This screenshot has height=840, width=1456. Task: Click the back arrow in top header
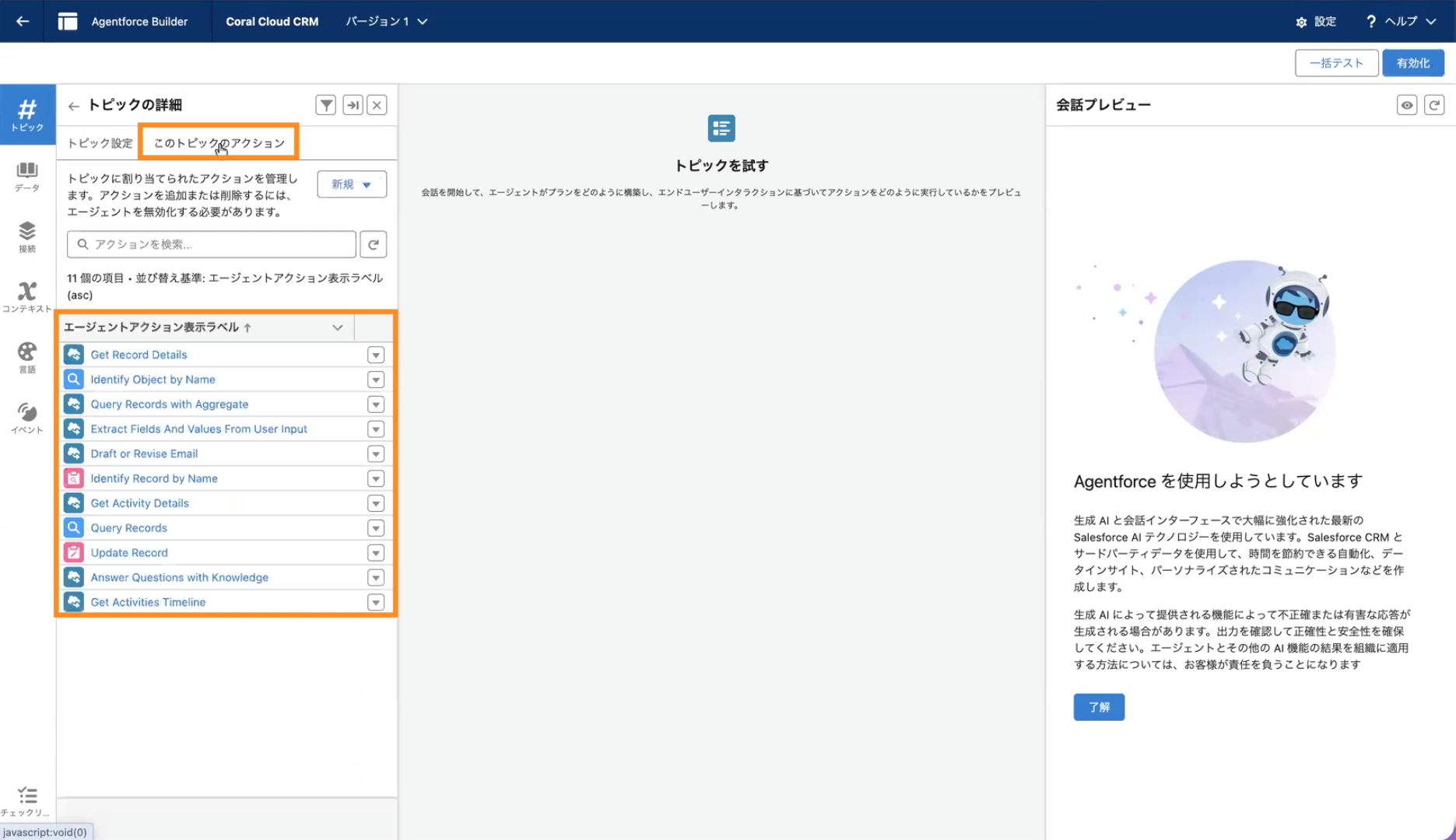23,21
